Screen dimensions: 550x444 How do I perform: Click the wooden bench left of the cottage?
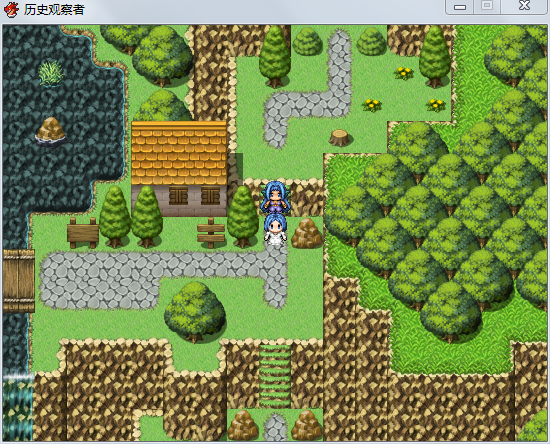[x=83, y=233]
